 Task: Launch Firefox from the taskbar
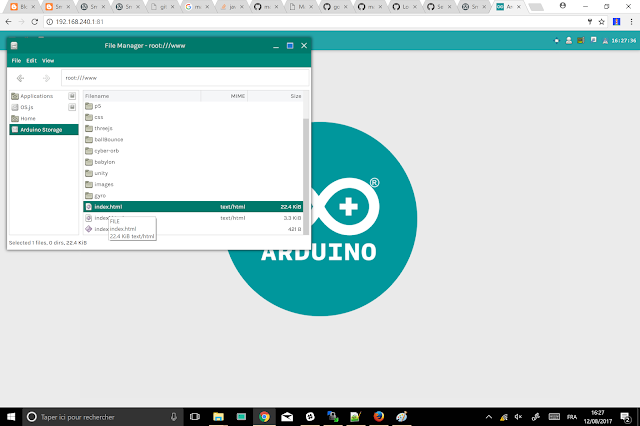379,417
